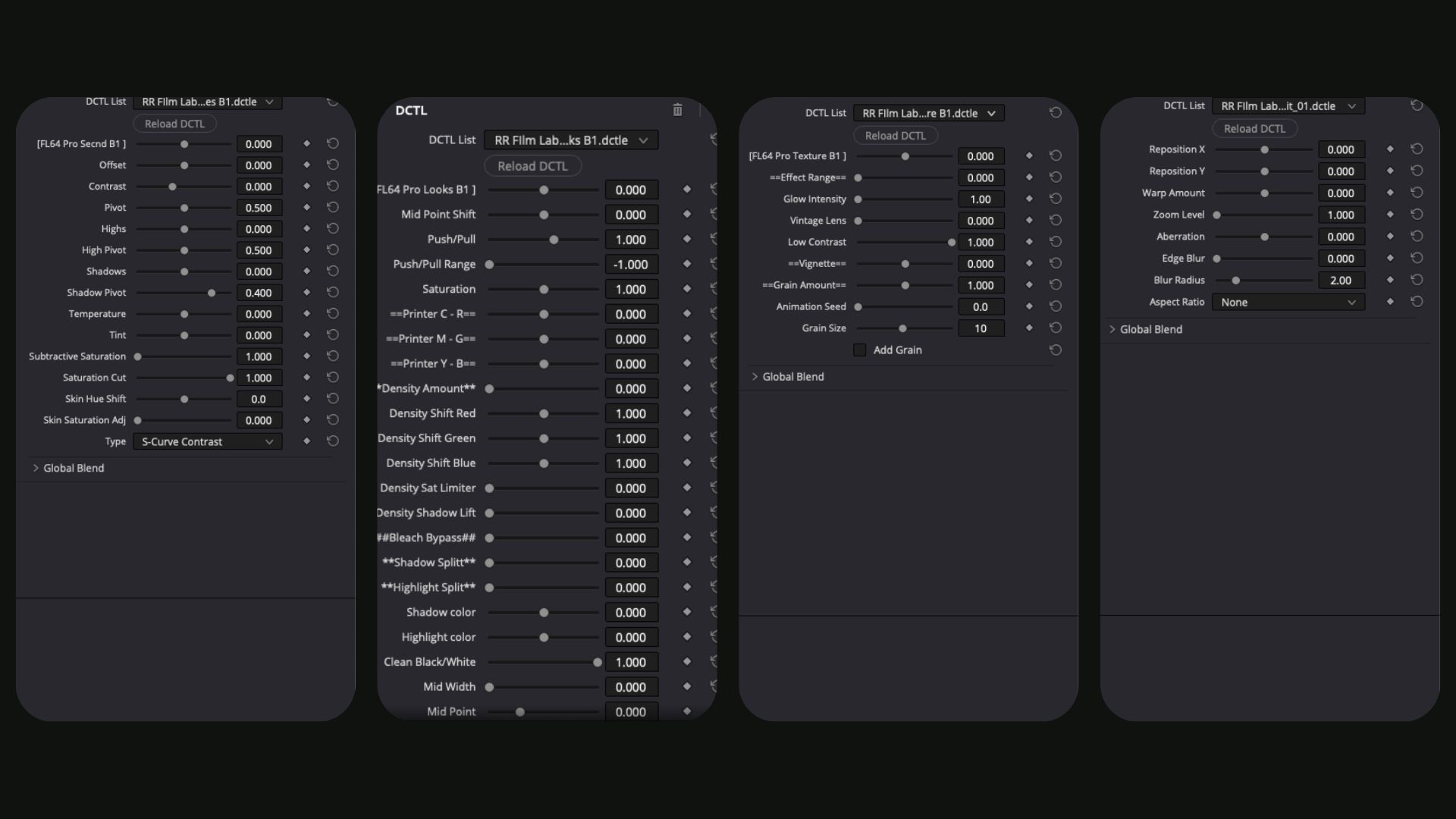Reset the Add Grain option
This screenshot has height=819, width=1456.
1055,350
